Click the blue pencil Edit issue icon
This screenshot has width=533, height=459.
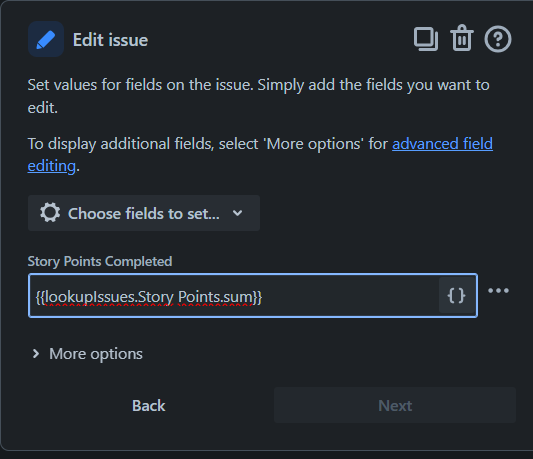click(46, 39)
